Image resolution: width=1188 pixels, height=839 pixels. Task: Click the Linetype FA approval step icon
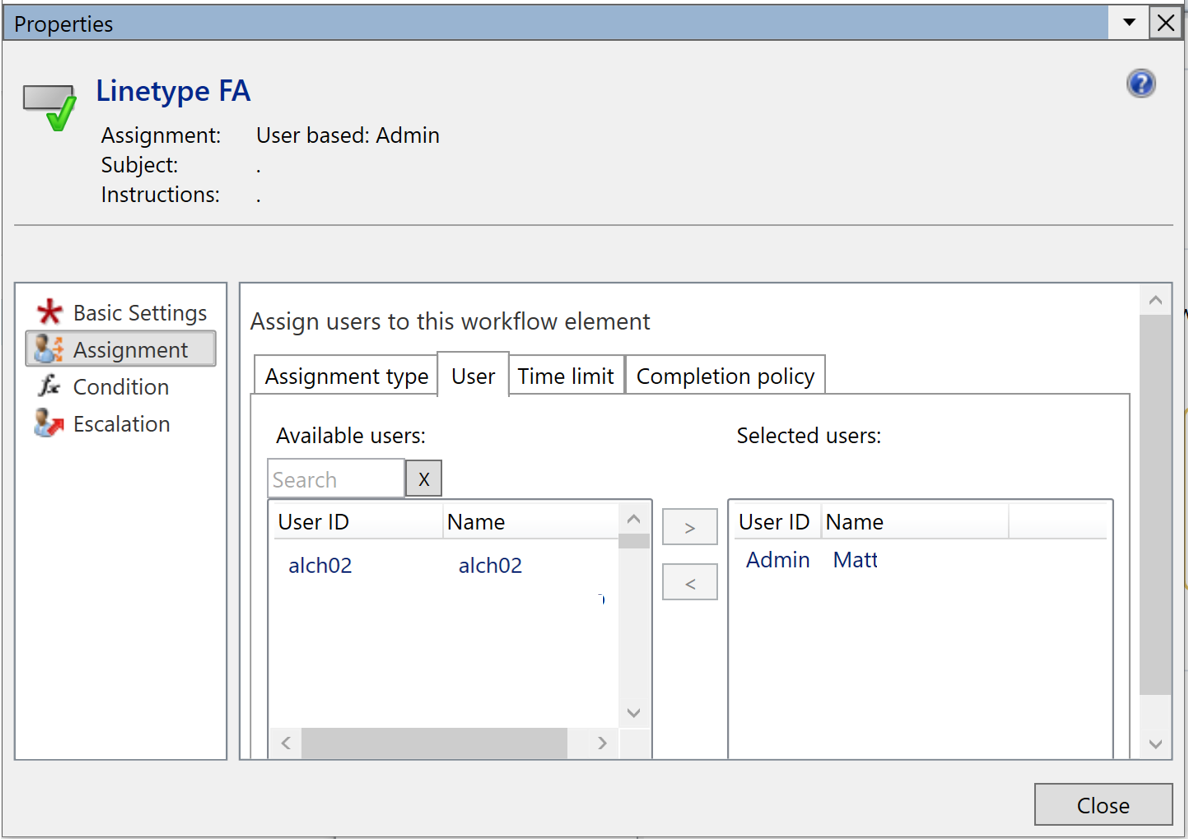coord(50,106)
